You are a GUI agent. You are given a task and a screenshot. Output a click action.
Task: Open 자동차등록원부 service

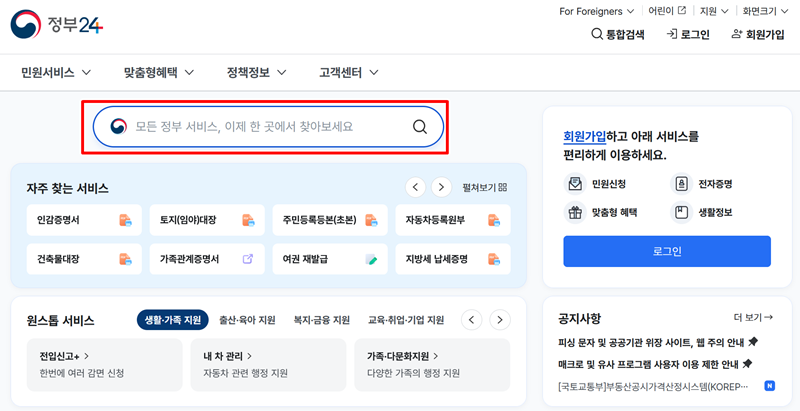(453, 220)
